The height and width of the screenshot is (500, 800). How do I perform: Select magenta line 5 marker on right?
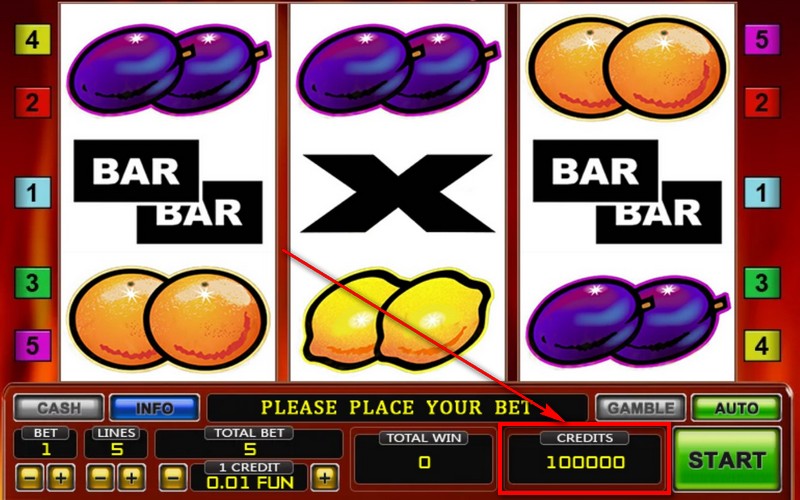coord(762,39)
